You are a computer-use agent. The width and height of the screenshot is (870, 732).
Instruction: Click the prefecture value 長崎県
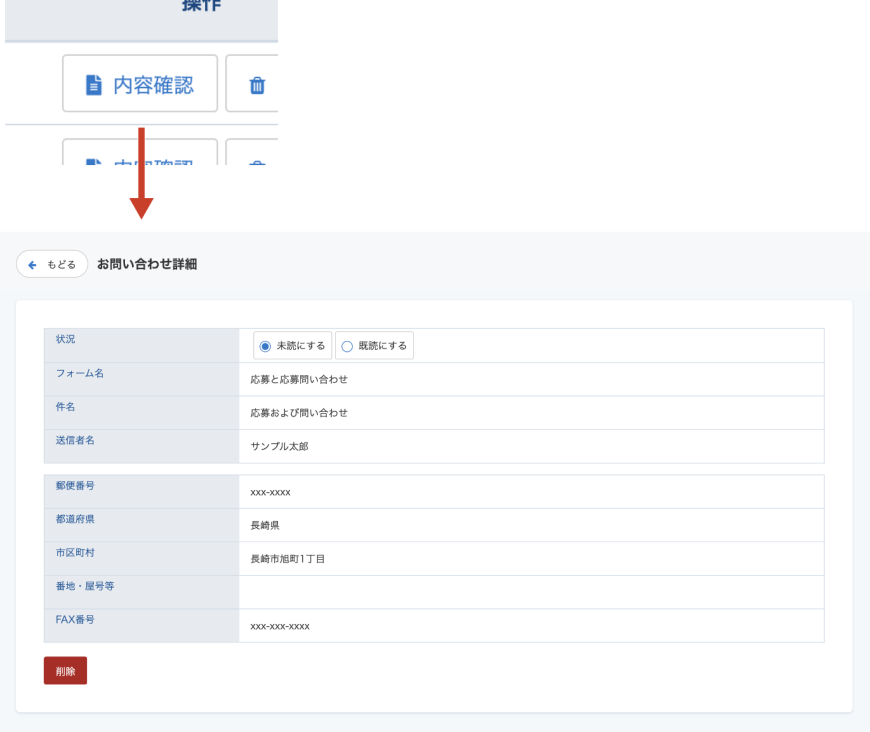pos(265,525)
